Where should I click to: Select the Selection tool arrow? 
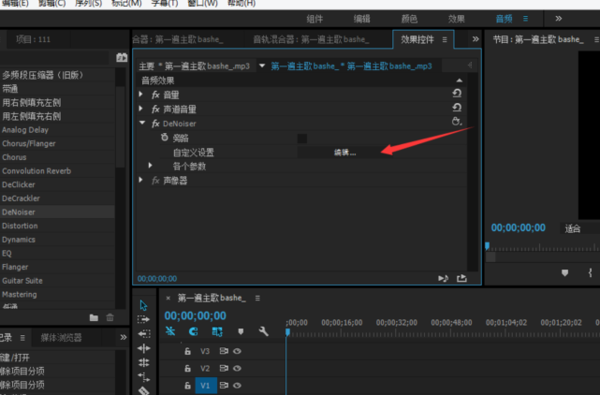pos(143,305)
